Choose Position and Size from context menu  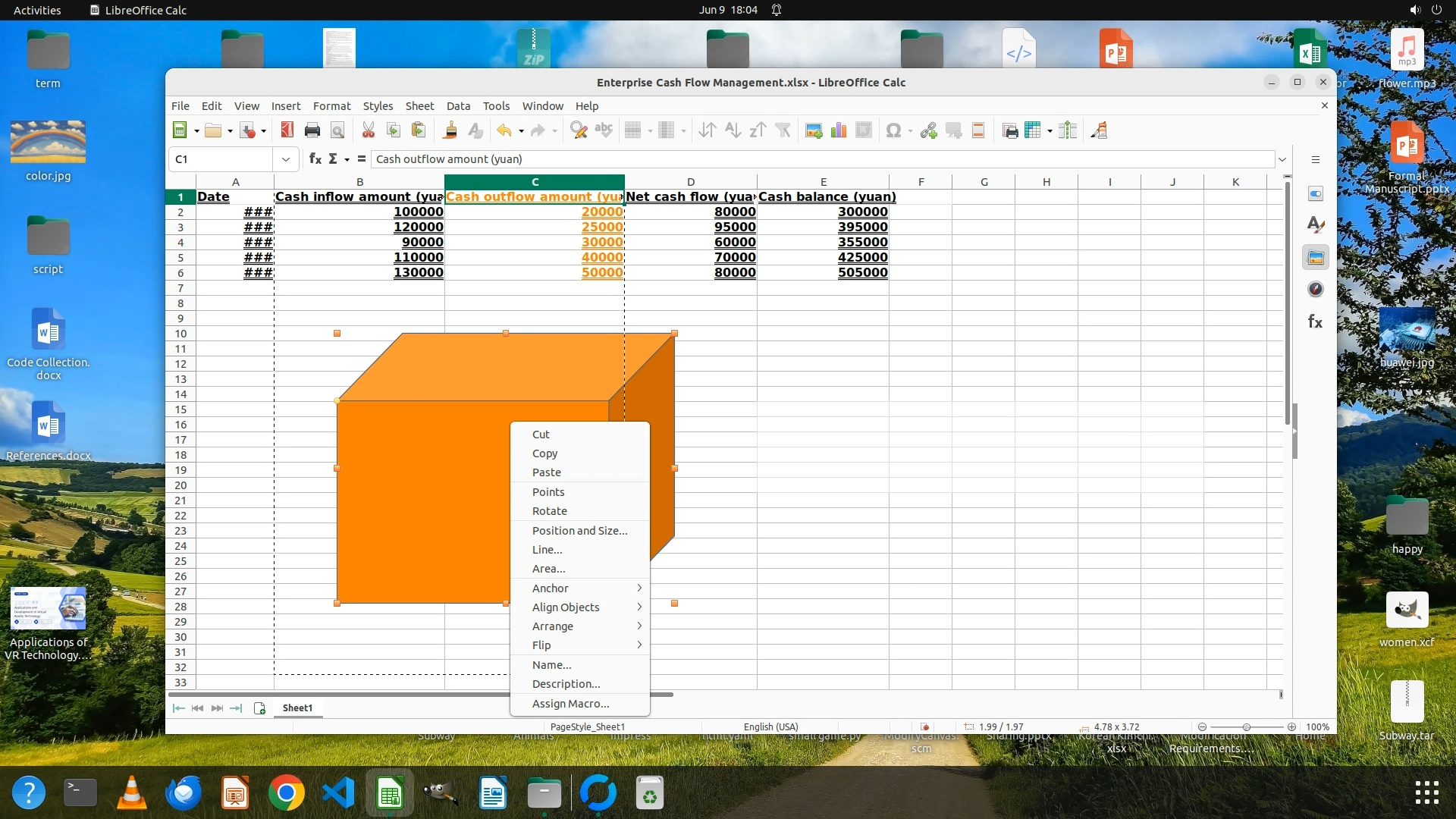click(579, 531)
